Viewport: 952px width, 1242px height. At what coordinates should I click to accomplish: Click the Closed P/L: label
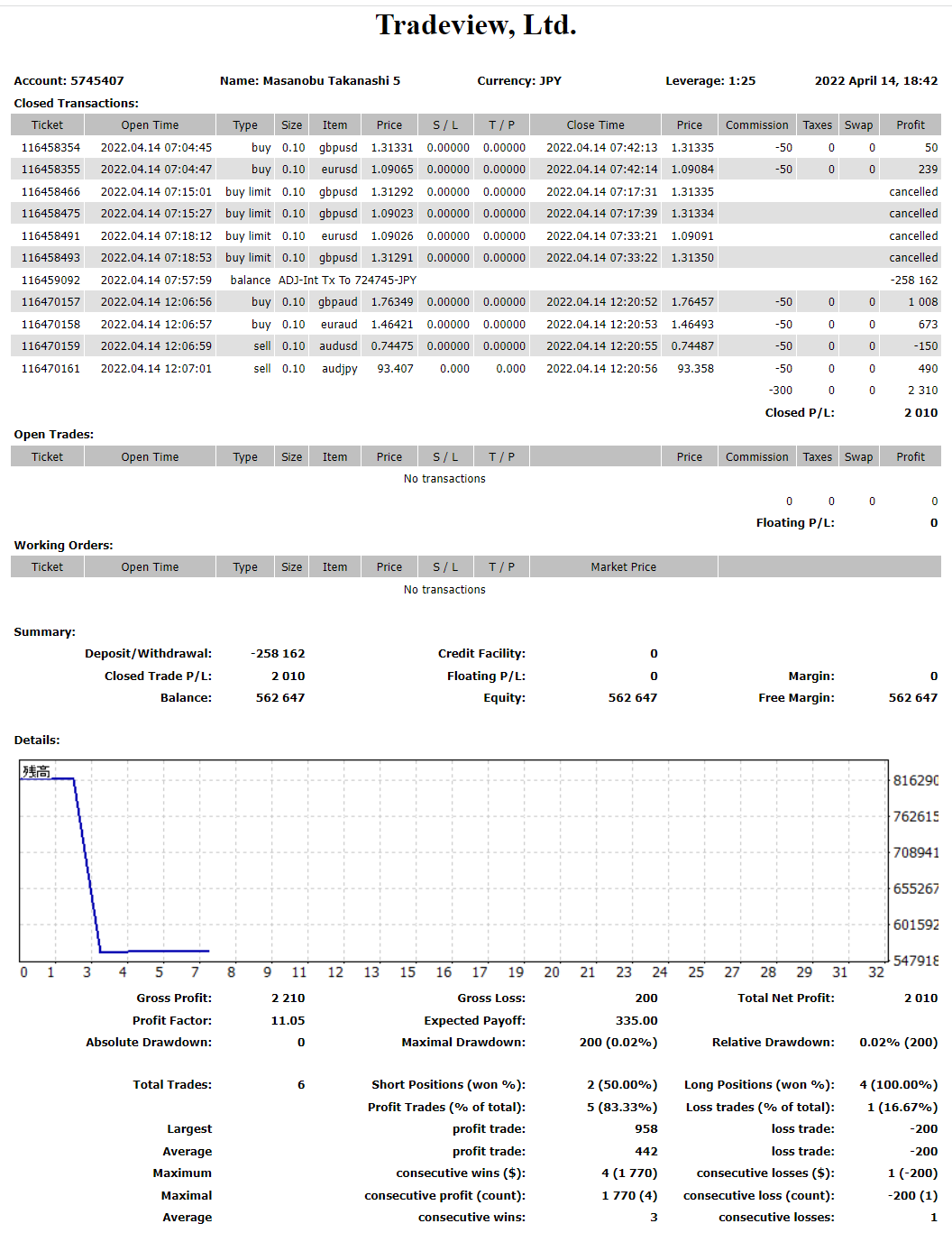[x=800, y=413]
